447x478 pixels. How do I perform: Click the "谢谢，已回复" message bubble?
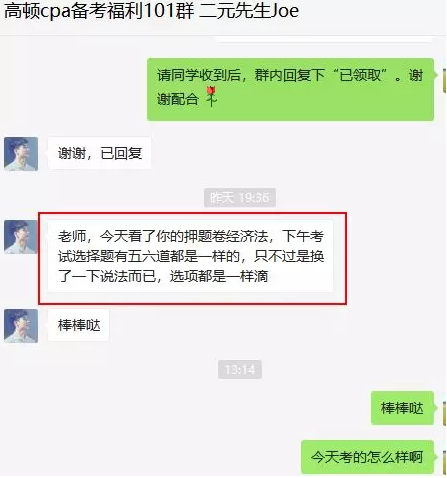(100, 153)
